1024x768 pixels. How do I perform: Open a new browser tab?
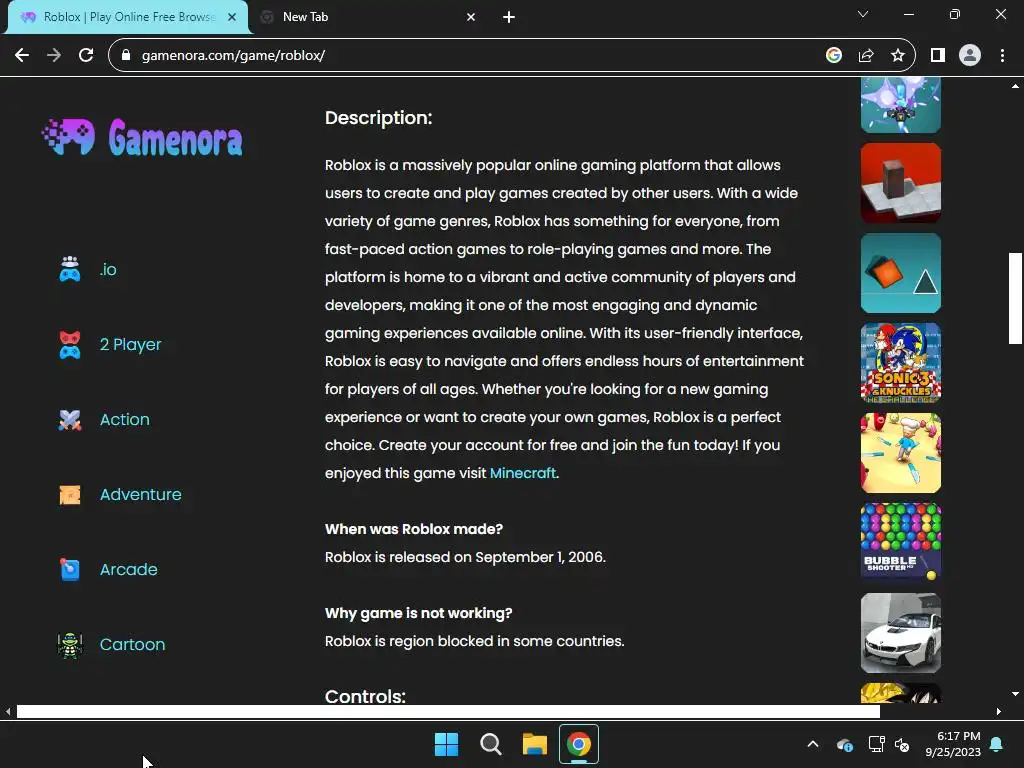pos(509,17)
